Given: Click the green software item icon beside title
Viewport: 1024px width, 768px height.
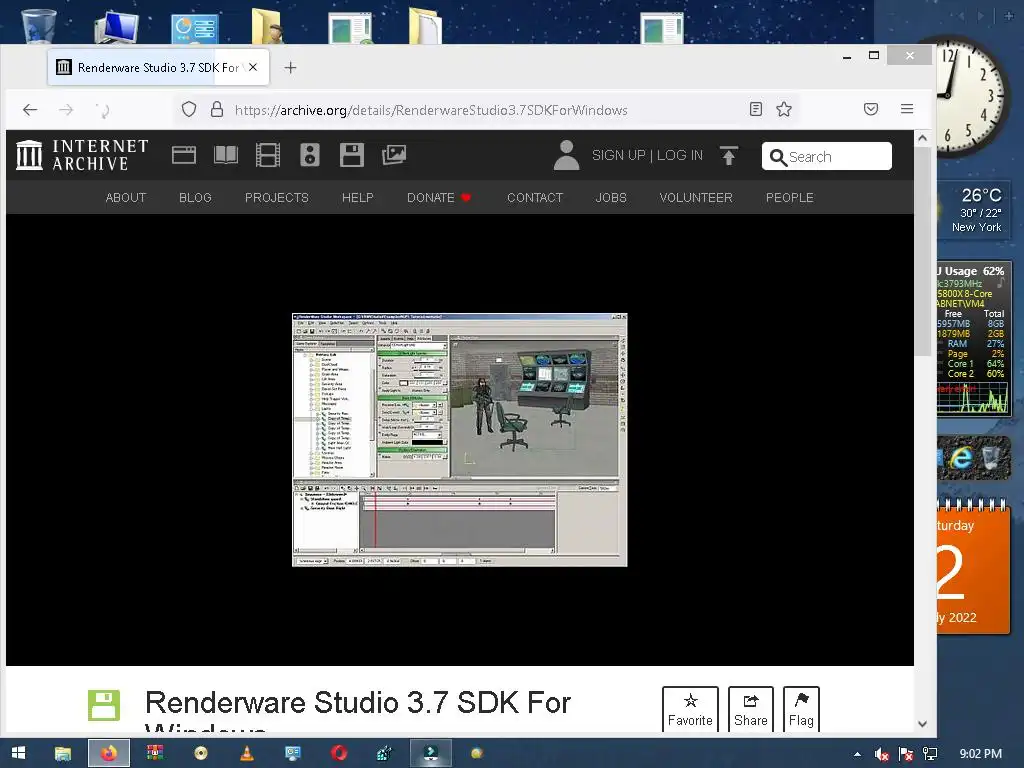Looking at the screenshot, I should tap(104, 705).
